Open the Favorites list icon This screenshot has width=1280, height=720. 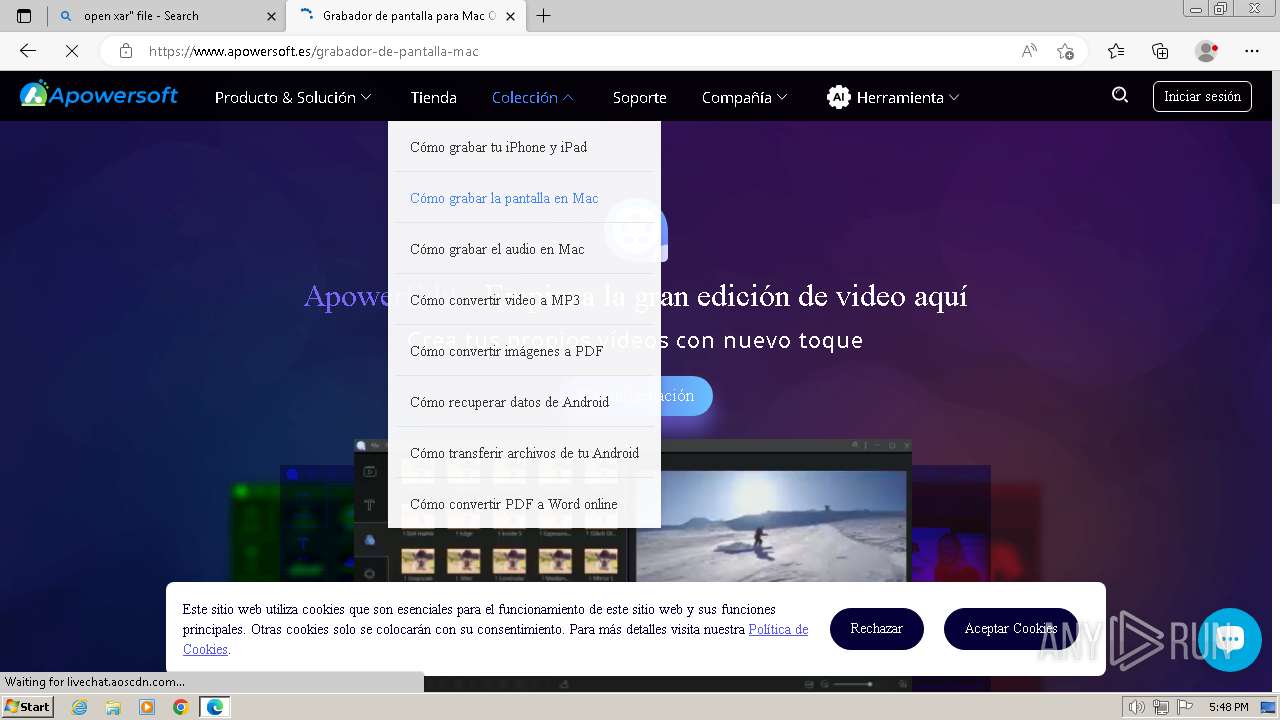[1116, 51]
